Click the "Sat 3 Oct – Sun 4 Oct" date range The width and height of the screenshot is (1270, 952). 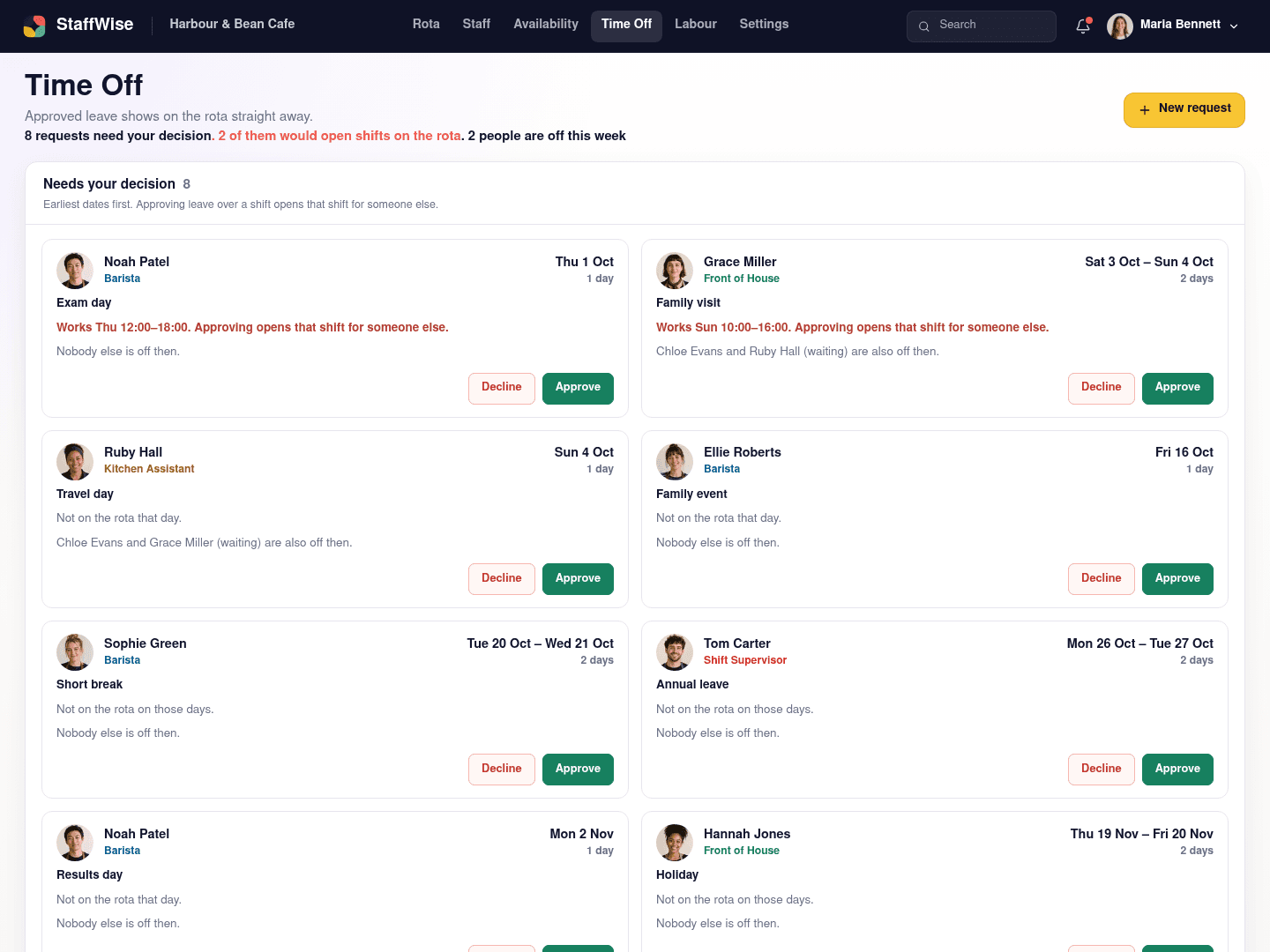tap(1149, 262)
